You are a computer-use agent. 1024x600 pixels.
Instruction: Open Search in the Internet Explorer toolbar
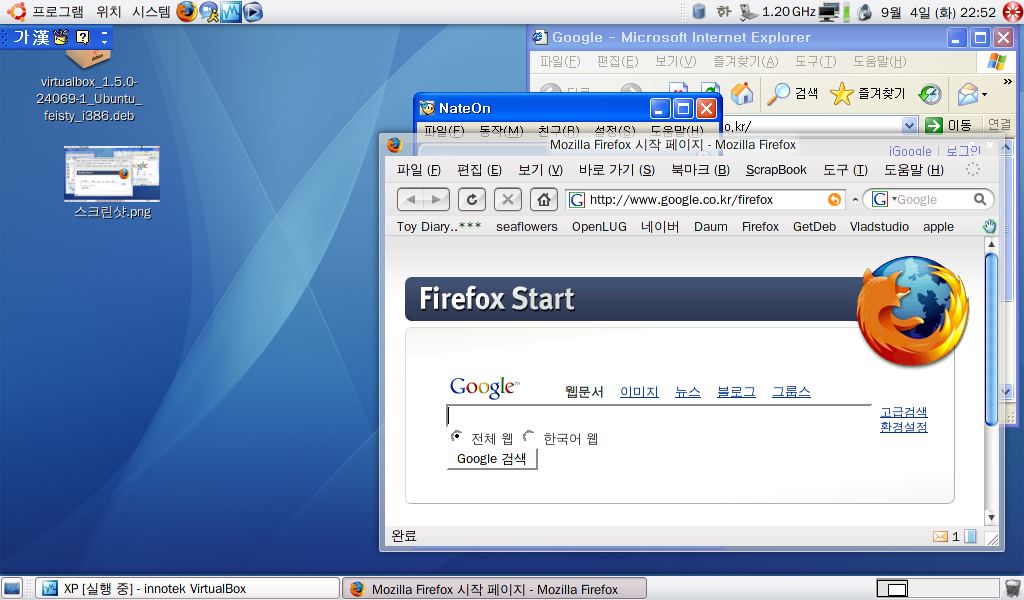click(x=792, y=94)
